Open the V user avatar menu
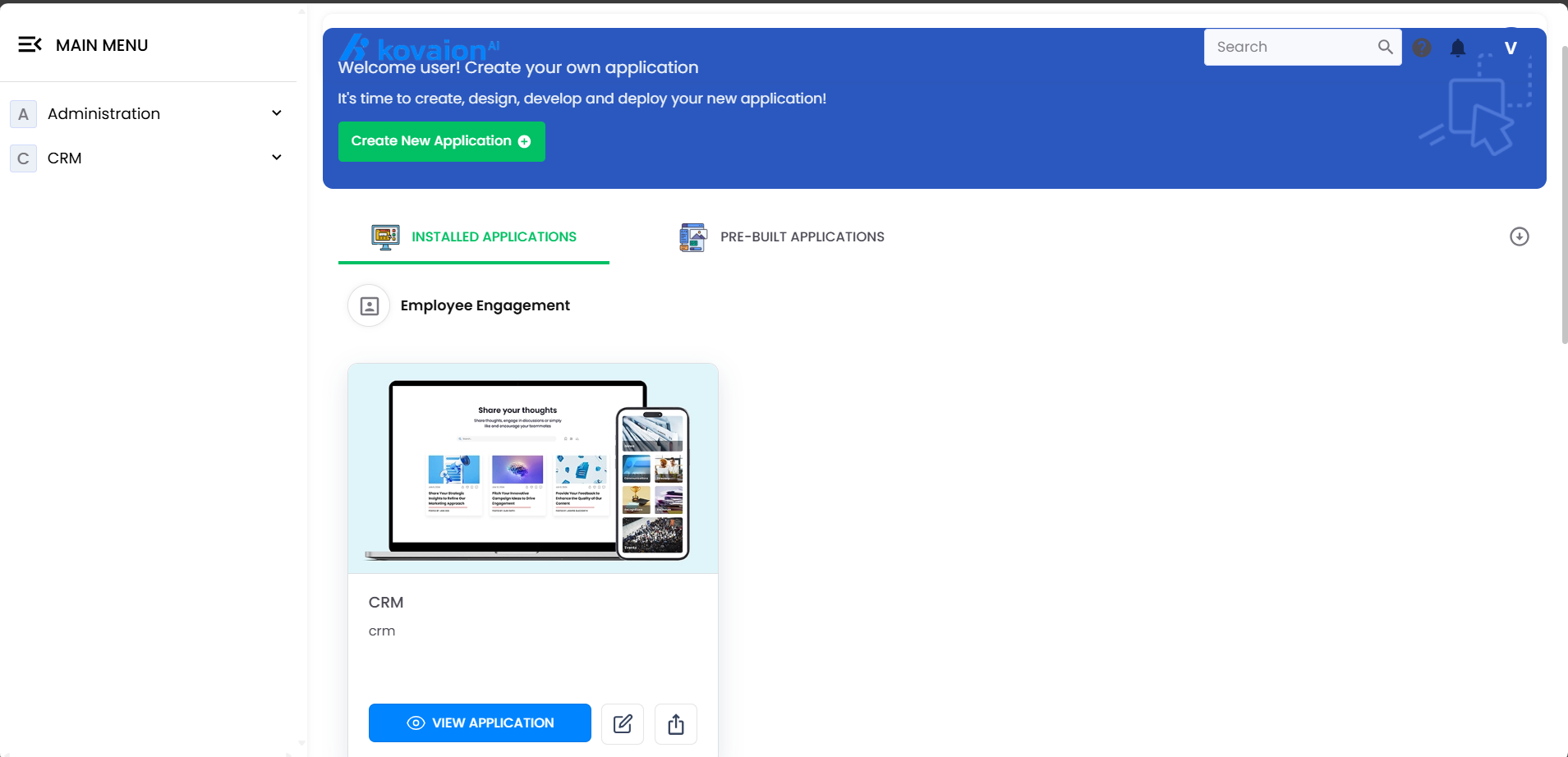The height and width of the screenshot is (757, 1568). [x=1510, y=47]
